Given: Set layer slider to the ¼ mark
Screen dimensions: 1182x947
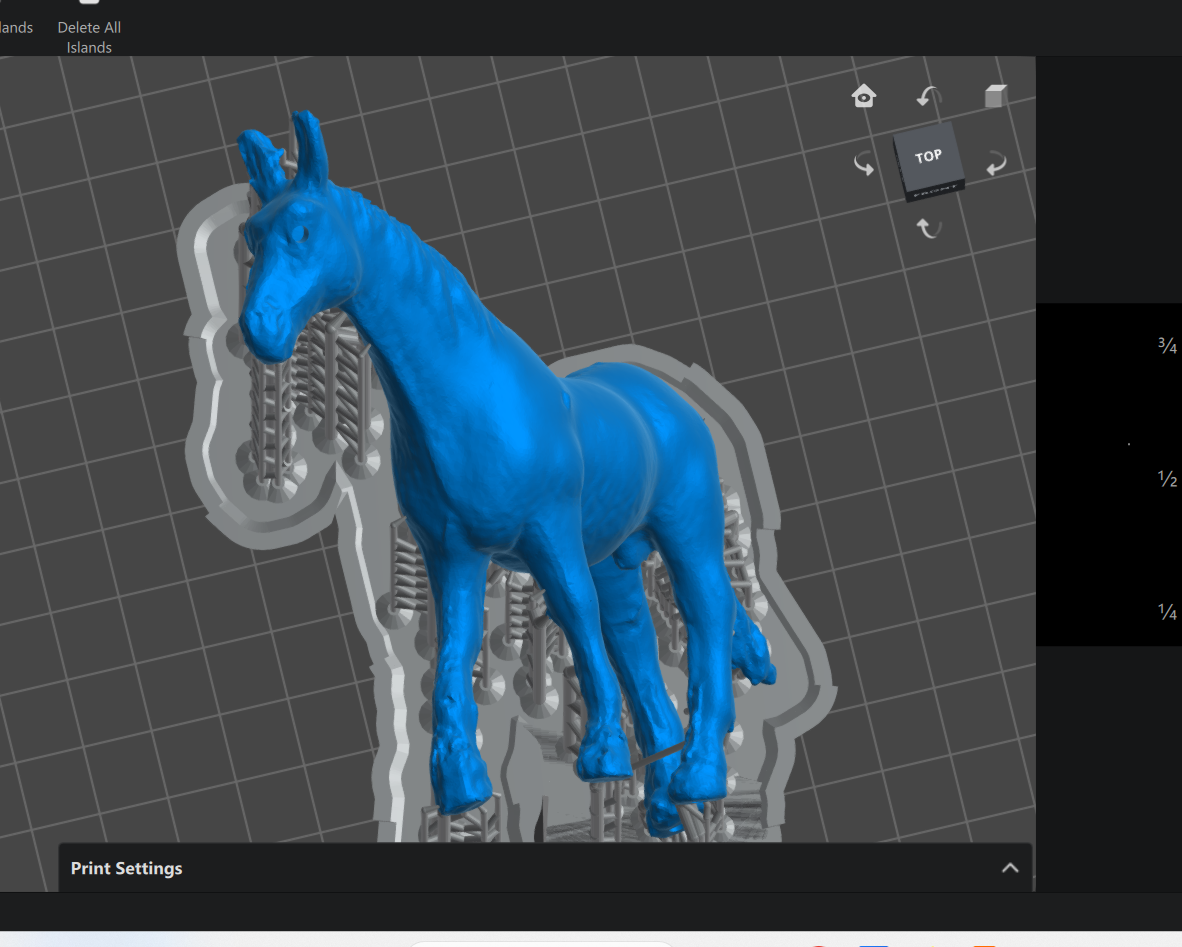Looking at the screenshot, I should point(1167,611).
